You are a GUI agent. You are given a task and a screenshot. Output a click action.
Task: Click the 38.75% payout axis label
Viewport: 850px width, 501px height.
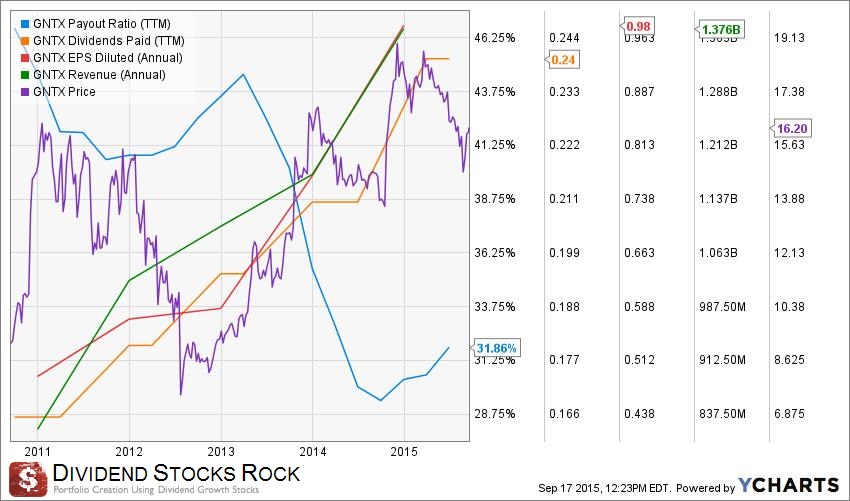click(x=495, y=199)
